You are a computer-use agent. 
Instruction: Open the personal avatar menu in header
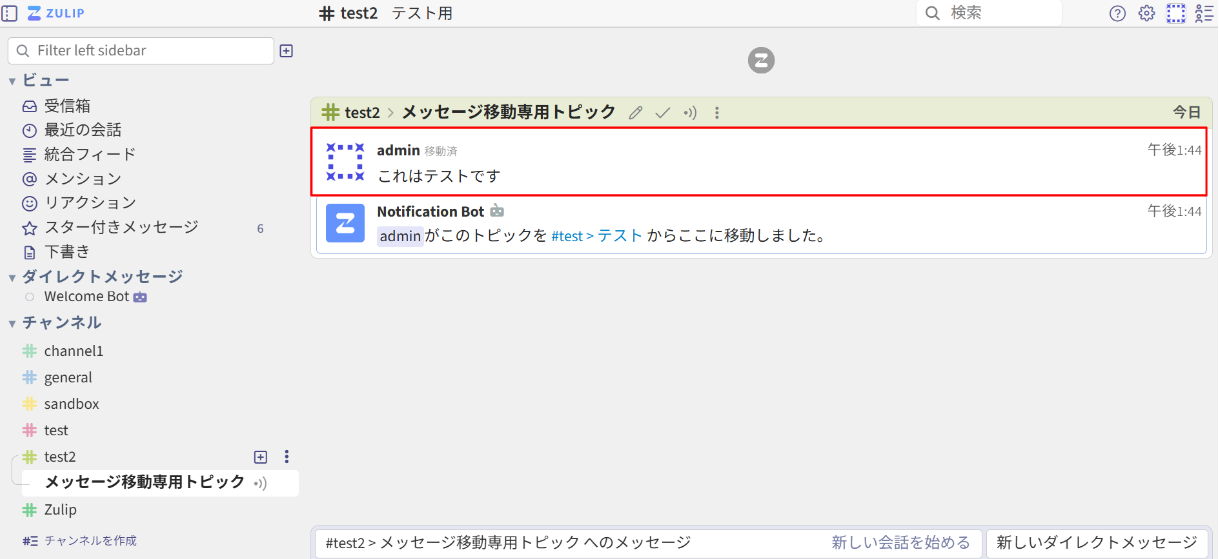tap(1176, 13)
